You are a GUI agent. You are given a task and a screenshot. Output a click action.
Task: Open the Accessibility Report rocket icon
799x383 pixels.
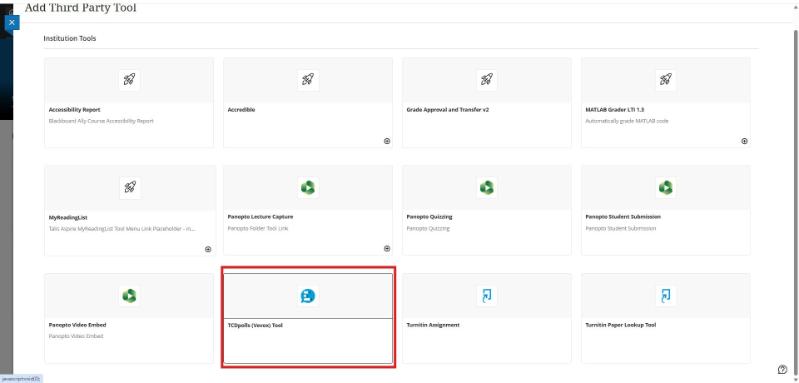coord(129,80)
